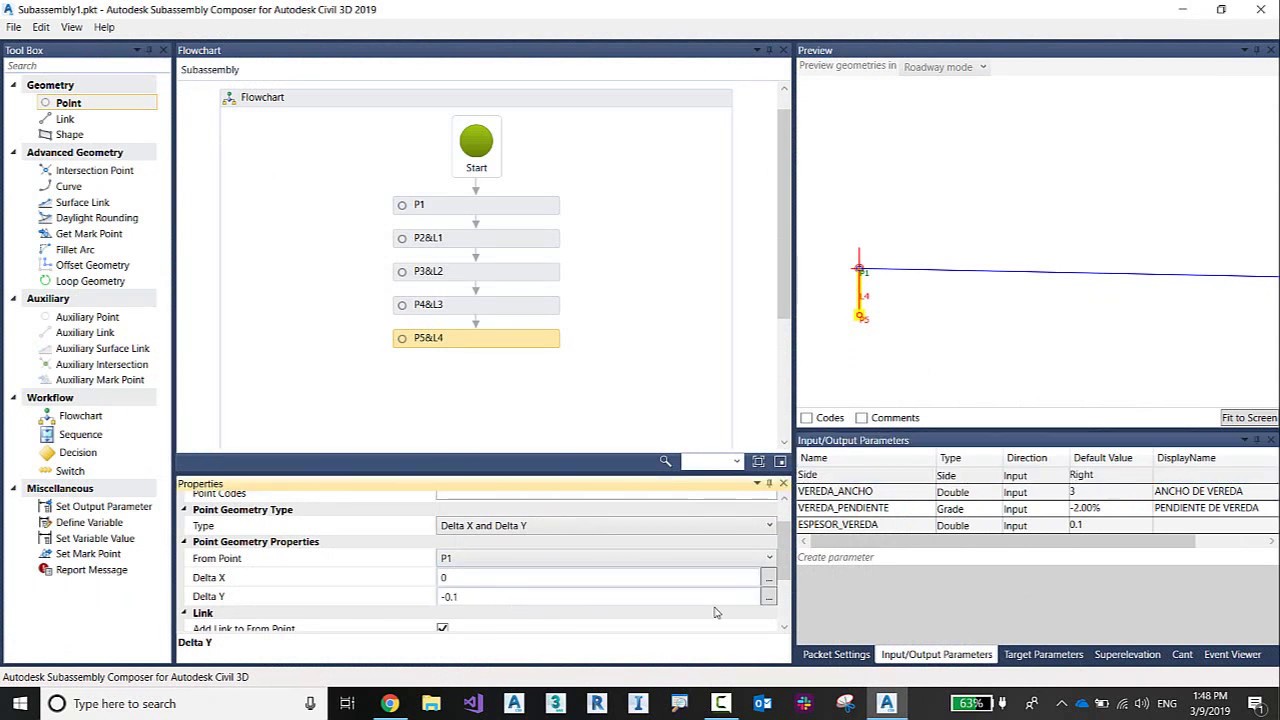Viewport: 1280px width, 720px height.
Task: Open the File menu
Action: coord(13,27)
